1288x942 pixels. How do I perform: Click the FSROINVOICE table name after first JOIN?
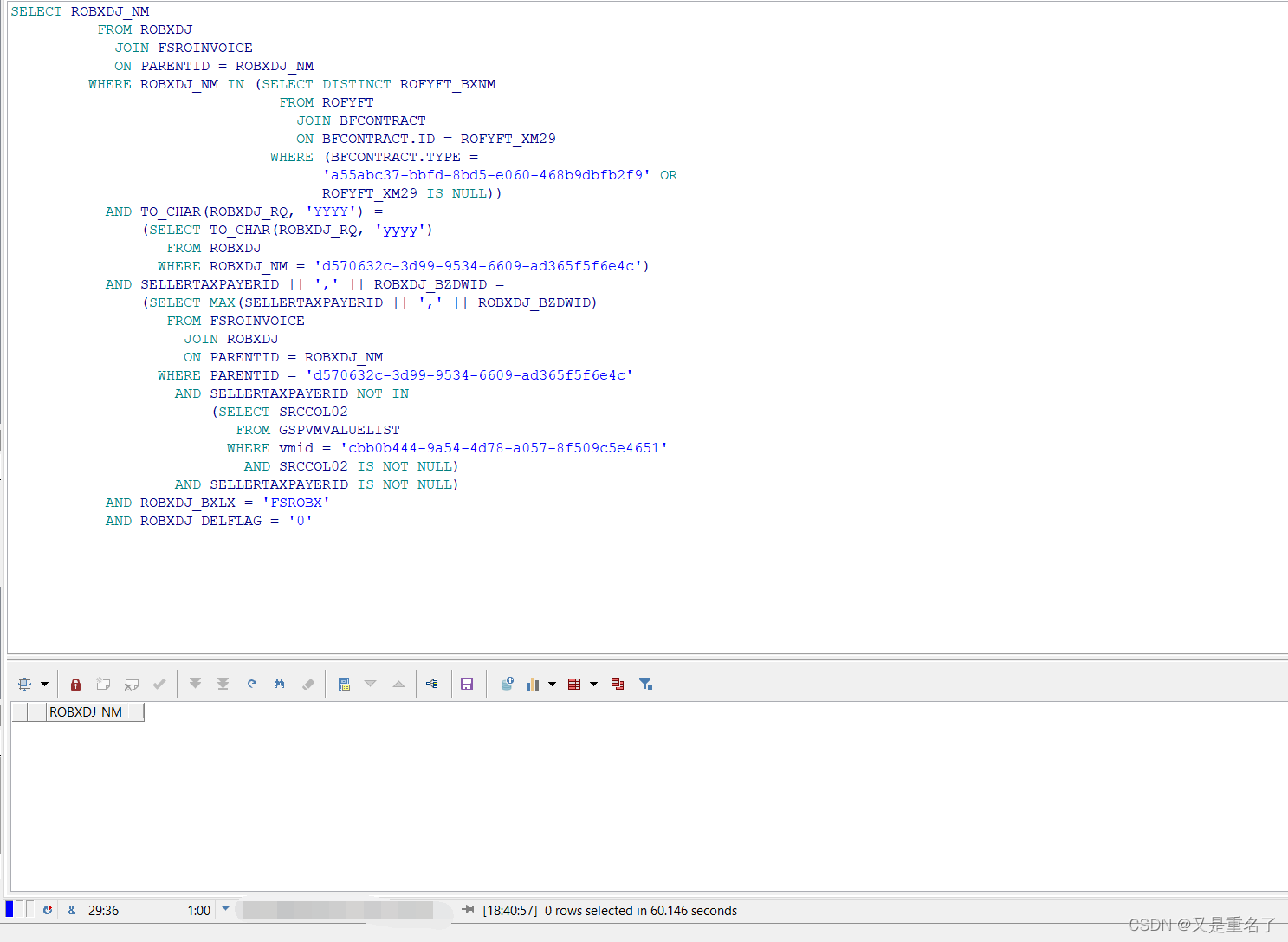coord(205,48)
